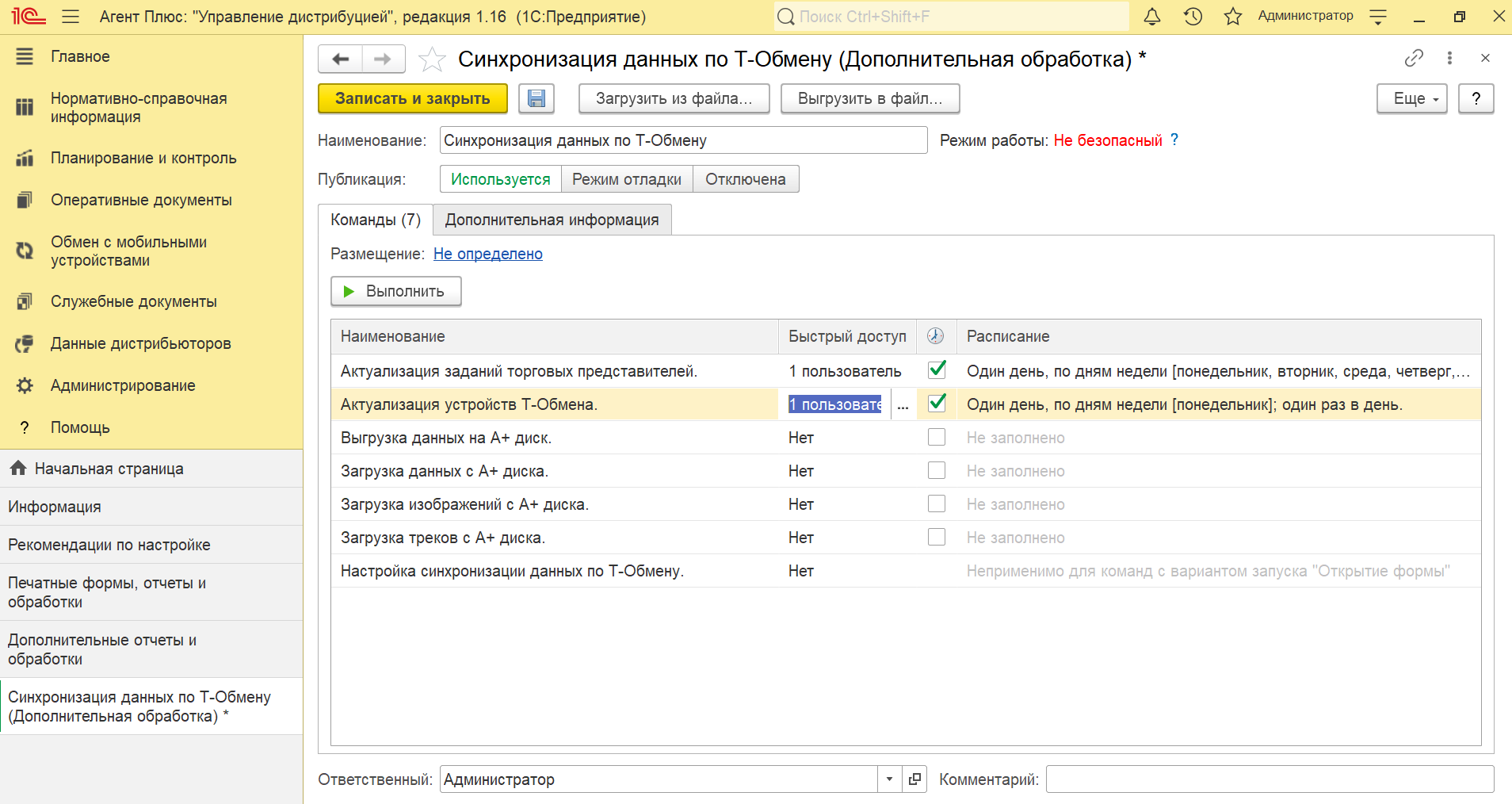Focus the search field Поиск Ctrl+Shift+F
Image resolution: width=1512 pixels, height=804 pixels.
(951, 16)
